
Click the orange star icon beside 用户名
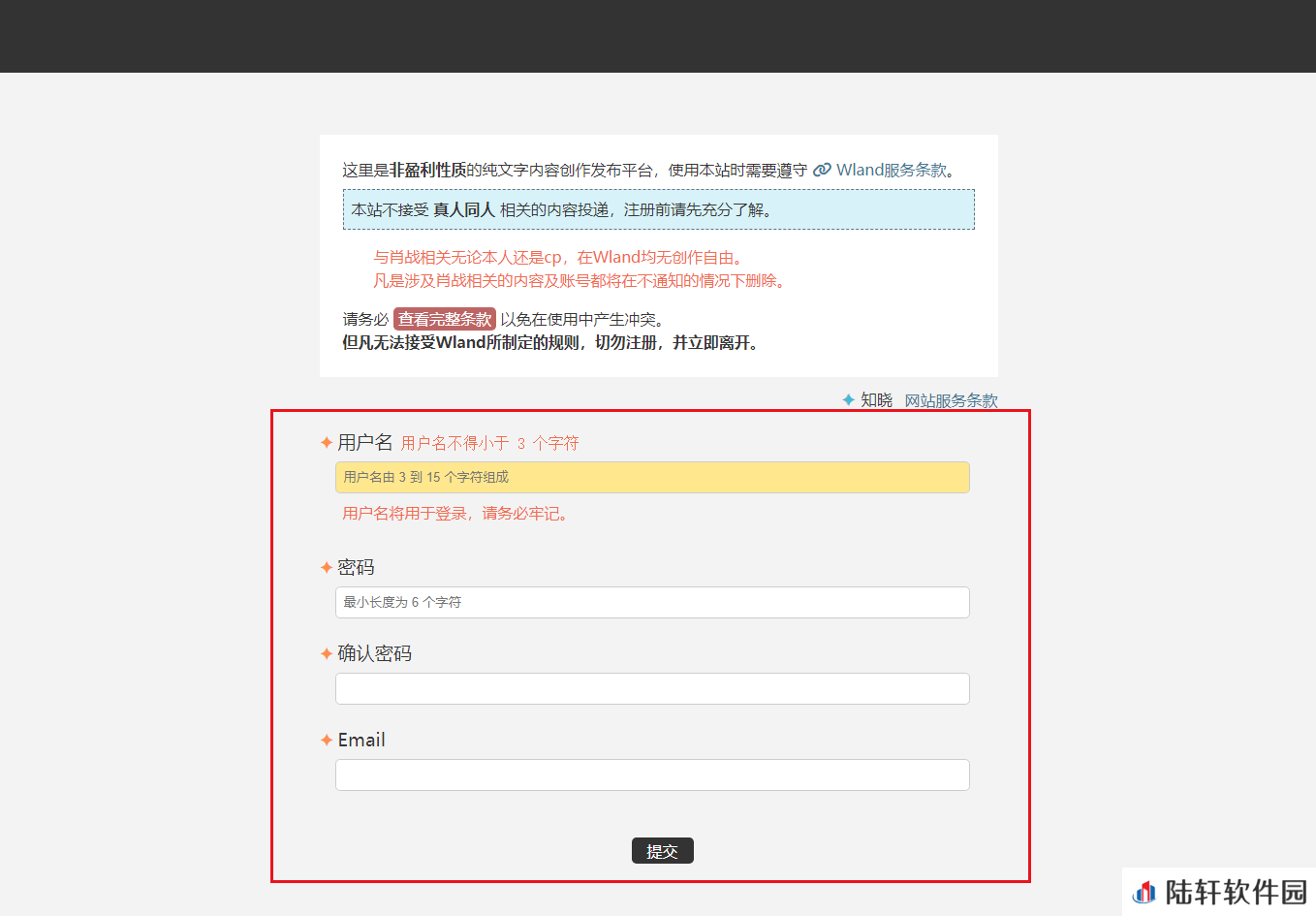click(x=327, y=443)
